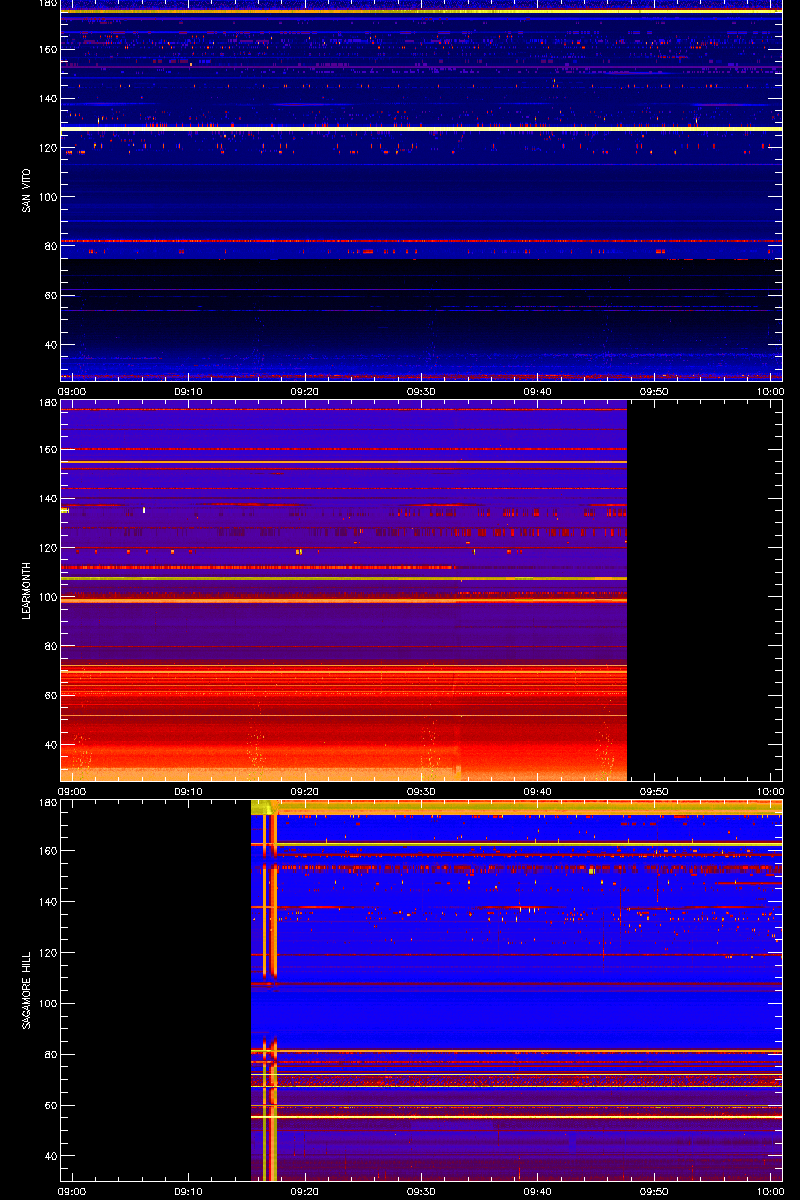Select the 09:30 label under San Vito panel
The width and height of the screenshot is (800, 1200).
tap(422, 391)
